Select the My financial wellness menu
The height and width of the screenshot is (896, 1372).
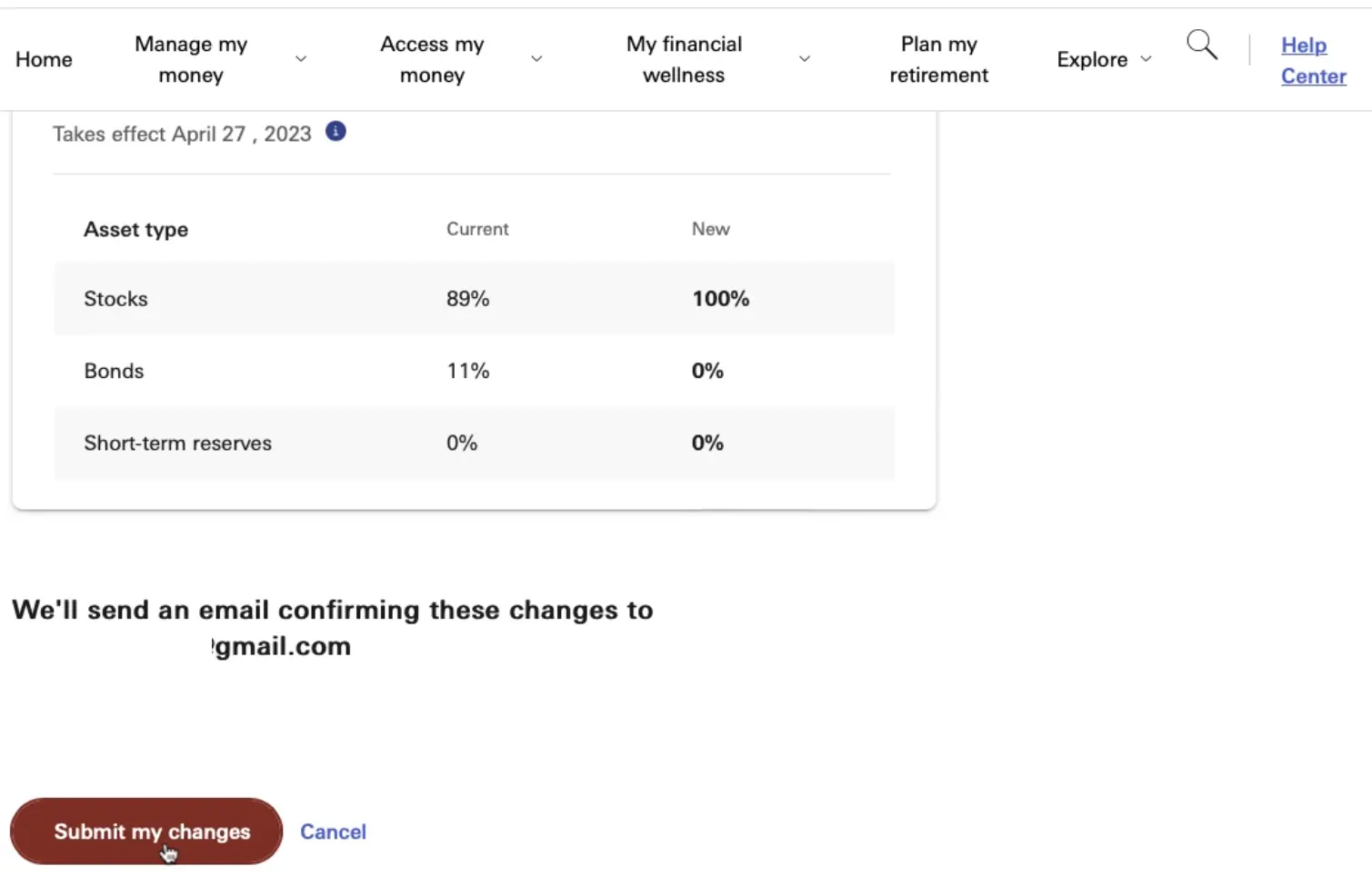click(x=684, y=59)
